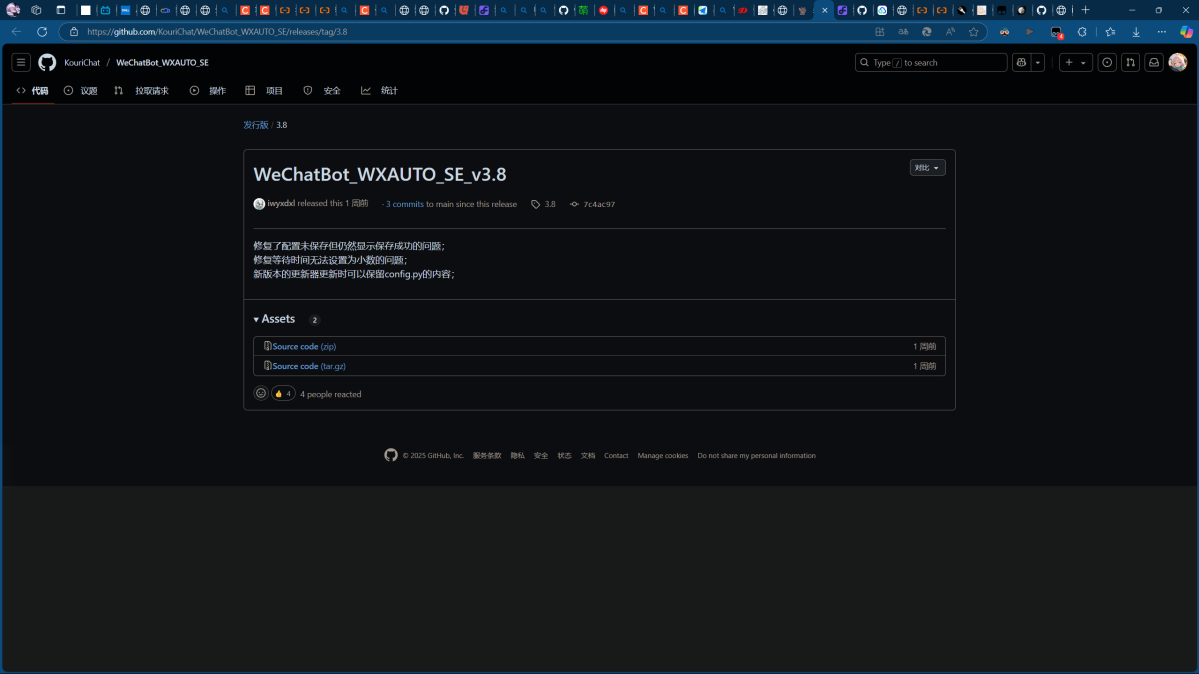Open the notifications inbox icon
Image resolution: width=1199 pixels, height=674 pixels.
tap(1153, 62)
